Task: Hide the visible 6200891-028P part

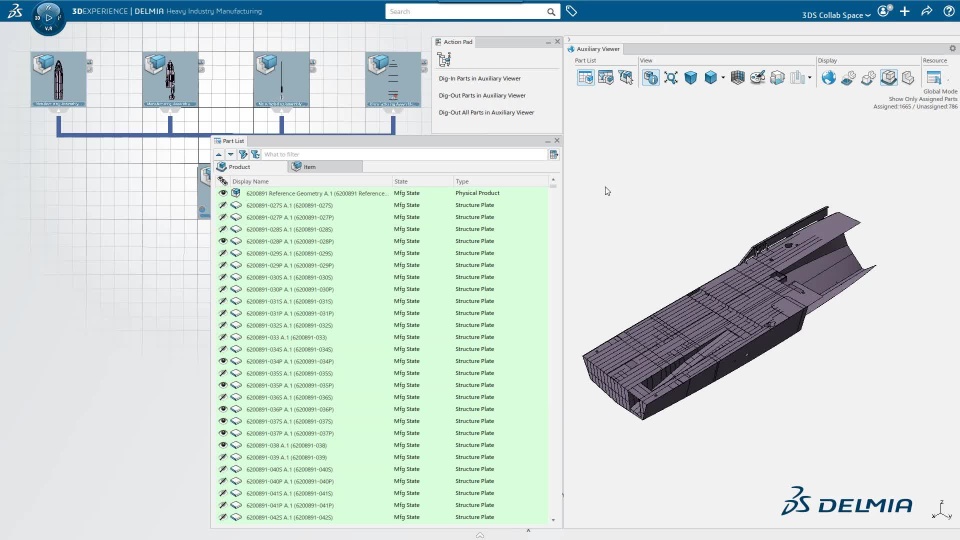Action: coord(223,241)
